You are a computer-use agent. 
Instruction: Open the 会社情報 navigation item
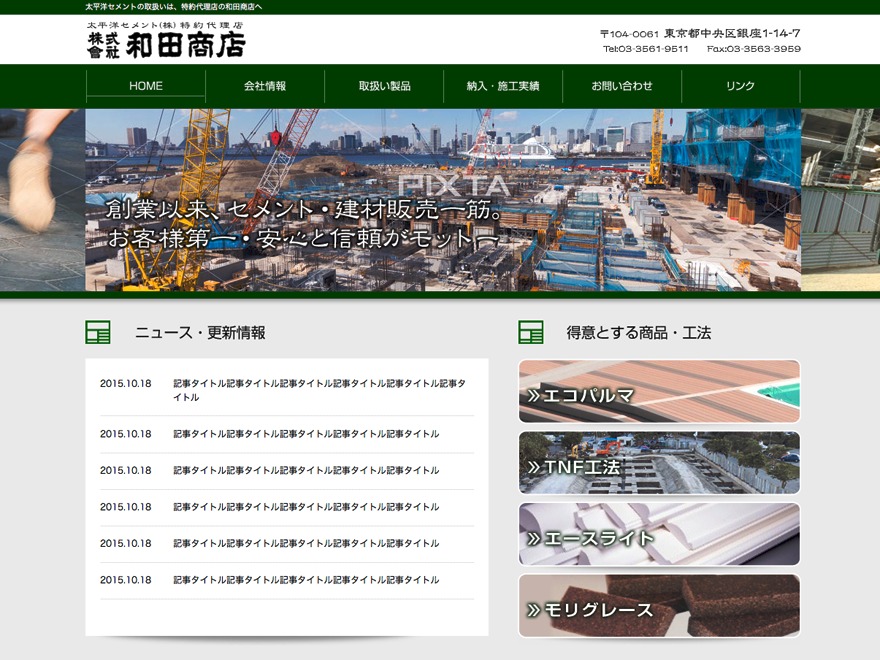pyautogui.click(x=265, y=86)
